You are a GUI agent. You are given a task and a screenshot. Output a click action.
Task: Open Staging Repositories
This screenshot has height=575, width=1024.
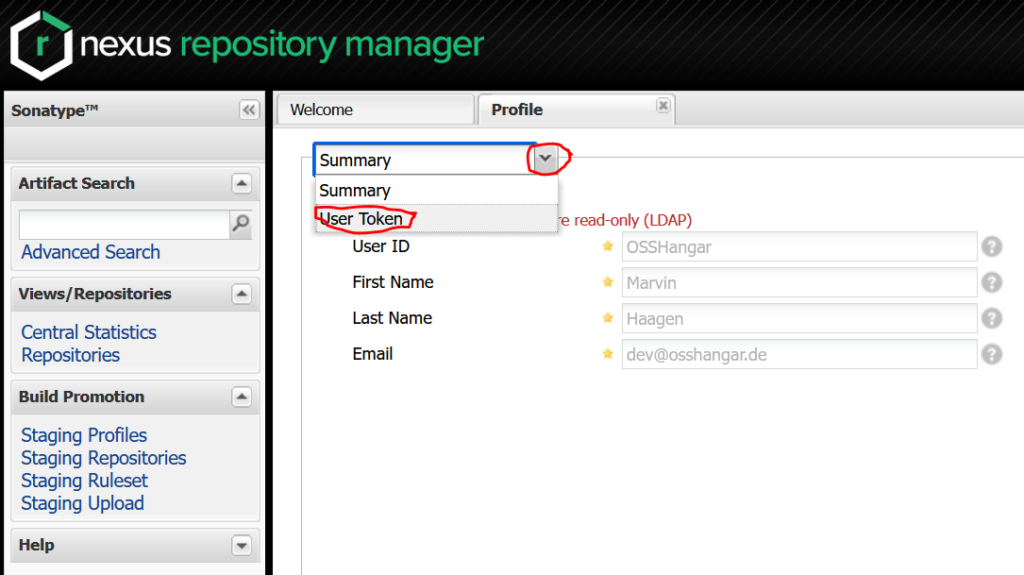tap(104, 458)
